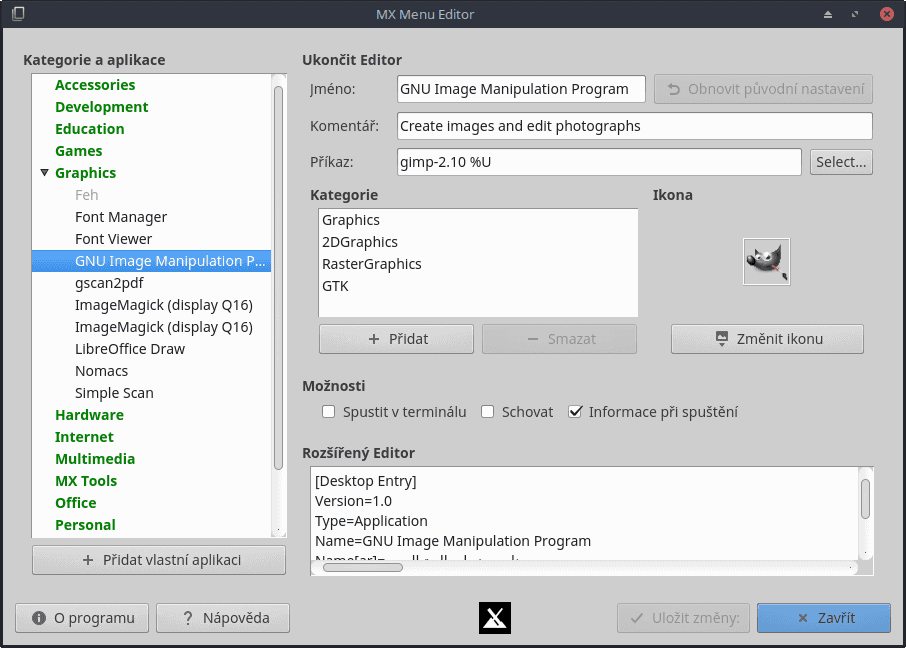Click the MX Linux logo at bottom center

coord(494,618)
